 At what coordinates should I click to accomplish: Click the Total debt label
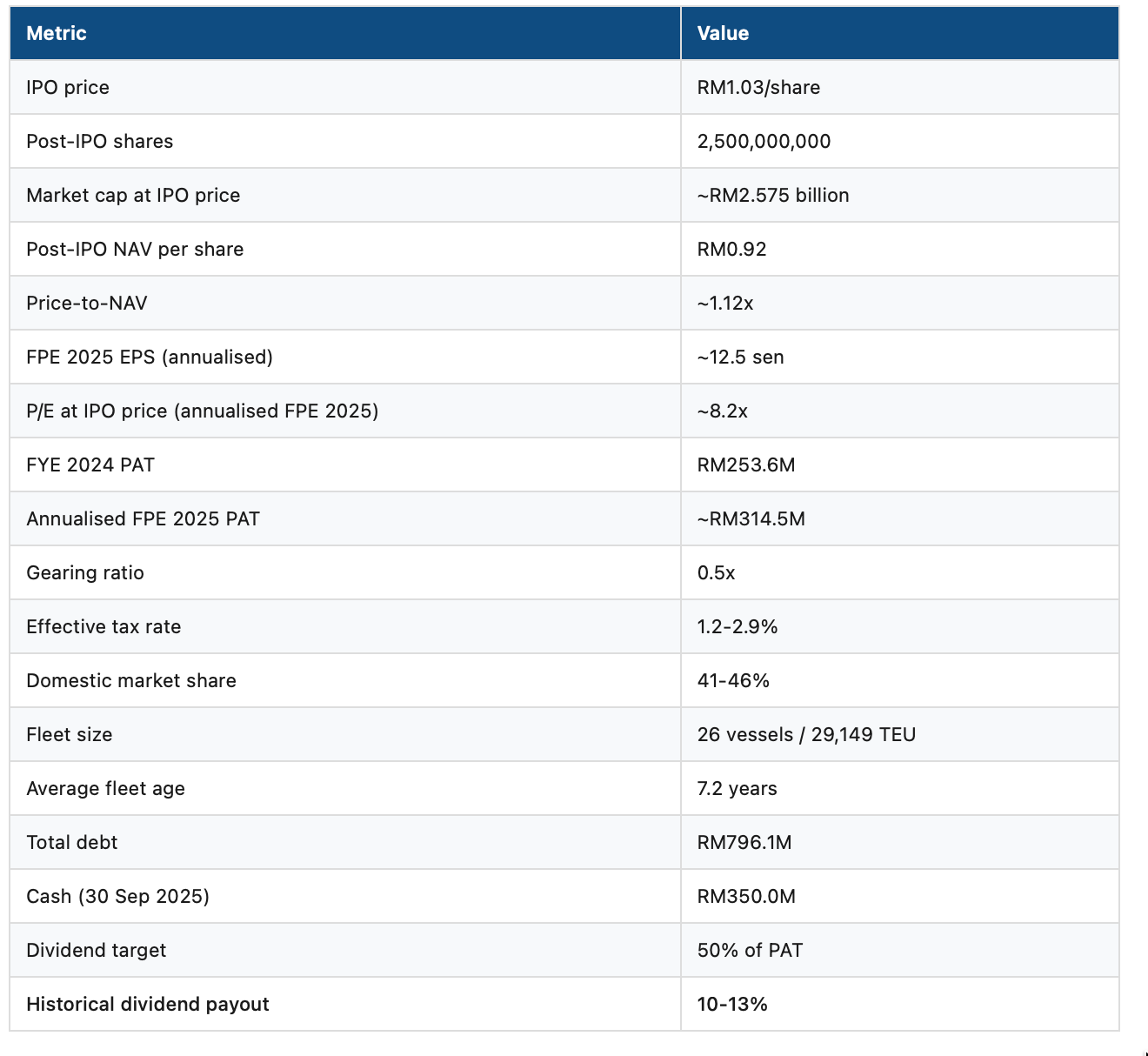(72, 842)
